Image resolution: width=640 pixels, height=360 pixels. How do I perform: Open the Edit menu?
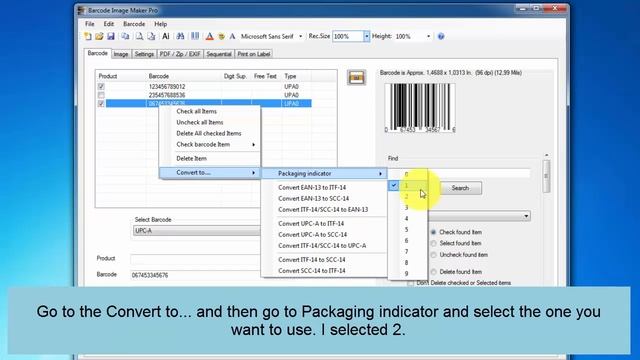[109, 24]
